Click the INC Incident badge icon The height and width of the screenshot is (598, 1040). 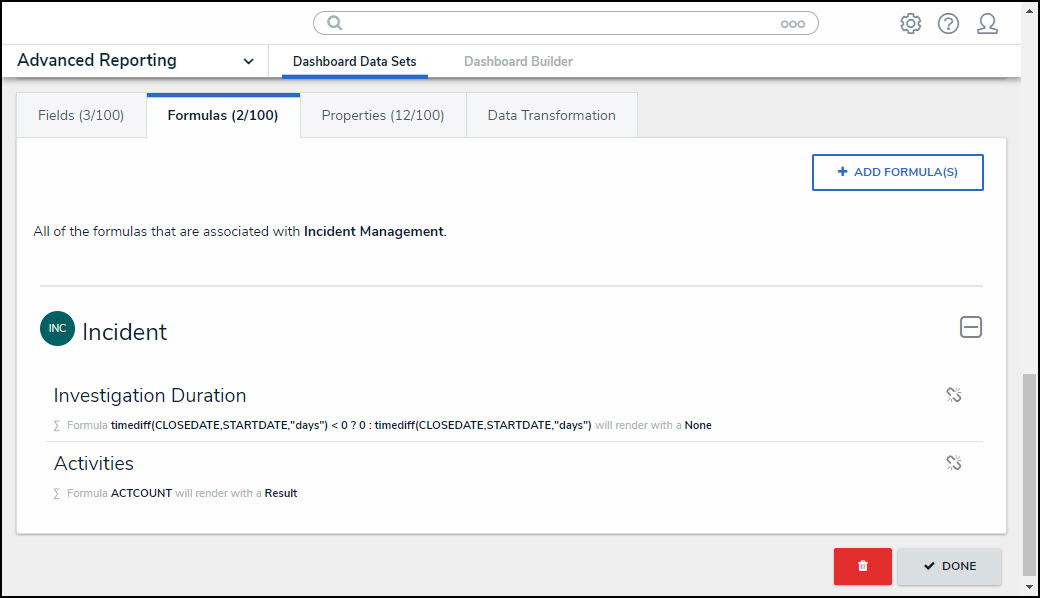(58, 329)
